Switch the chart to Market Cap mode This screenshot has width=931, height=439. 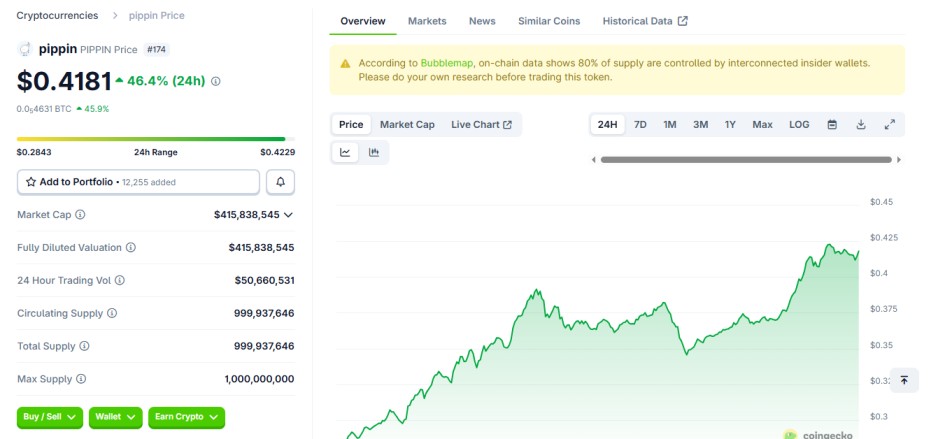point(407,125)
